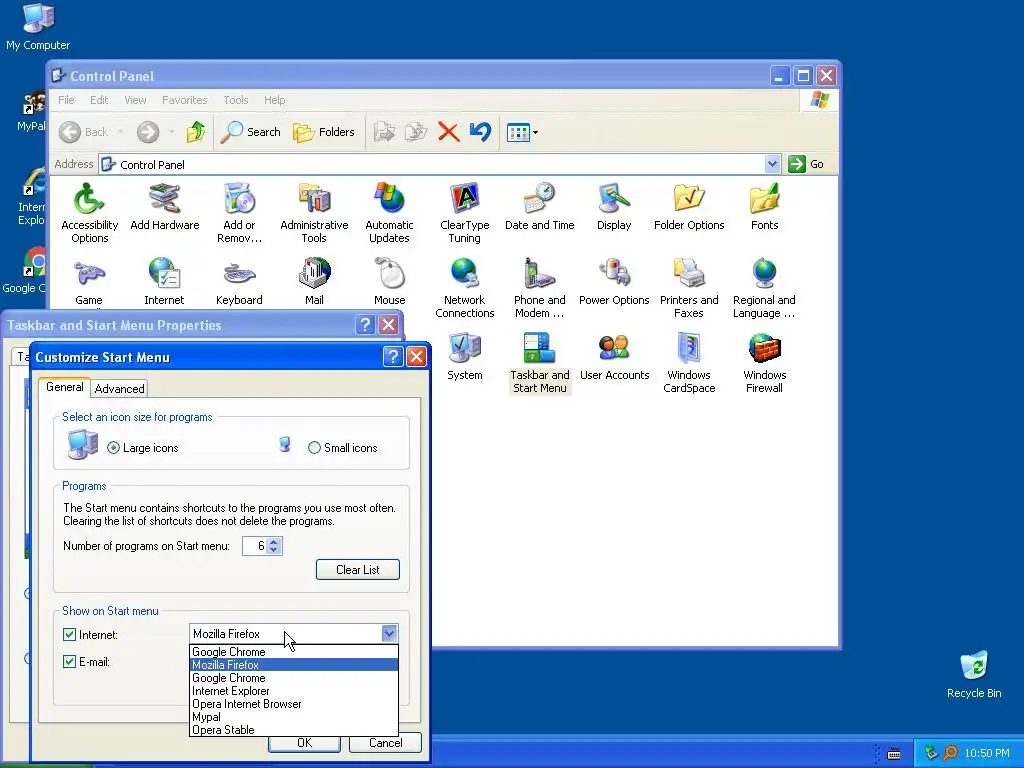1024x768 pixels.
Task: Collapse the Internet browser dropdown arrow
Action: tap(389, 633)
